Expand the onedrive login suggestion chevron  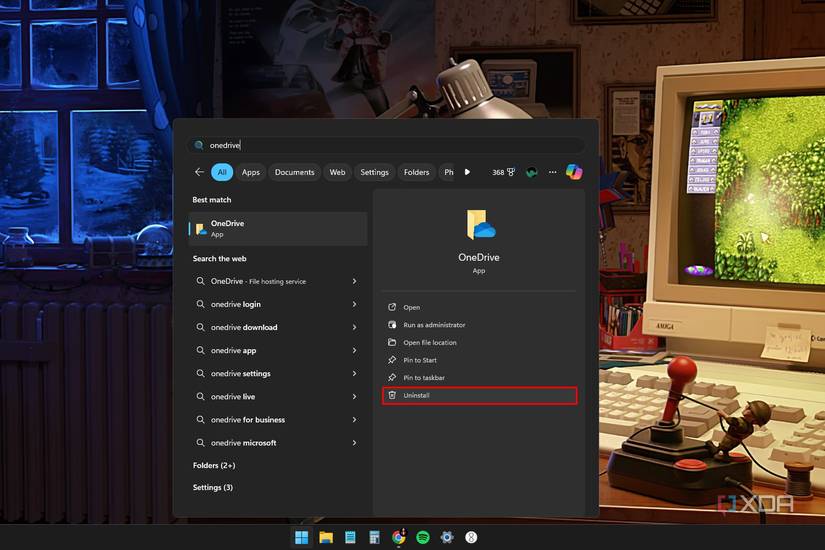pyautogui.click(x=354, y=304)
